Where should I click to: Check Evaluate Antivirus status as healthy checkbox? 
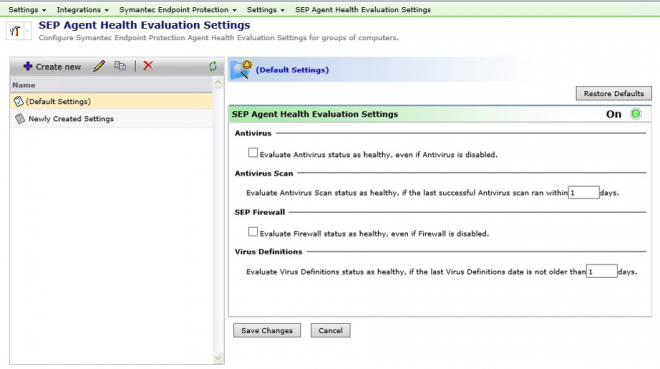[x=253, y=153]
